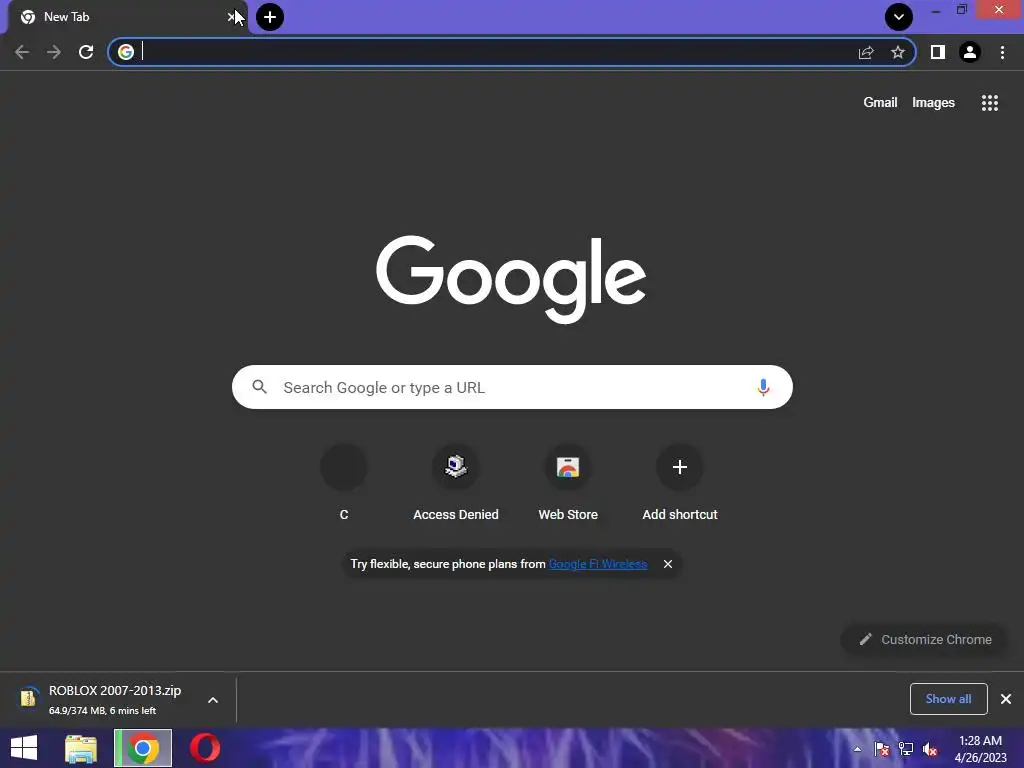
Task: Click the forward navigation arrow
Action: tap(54, 52)
